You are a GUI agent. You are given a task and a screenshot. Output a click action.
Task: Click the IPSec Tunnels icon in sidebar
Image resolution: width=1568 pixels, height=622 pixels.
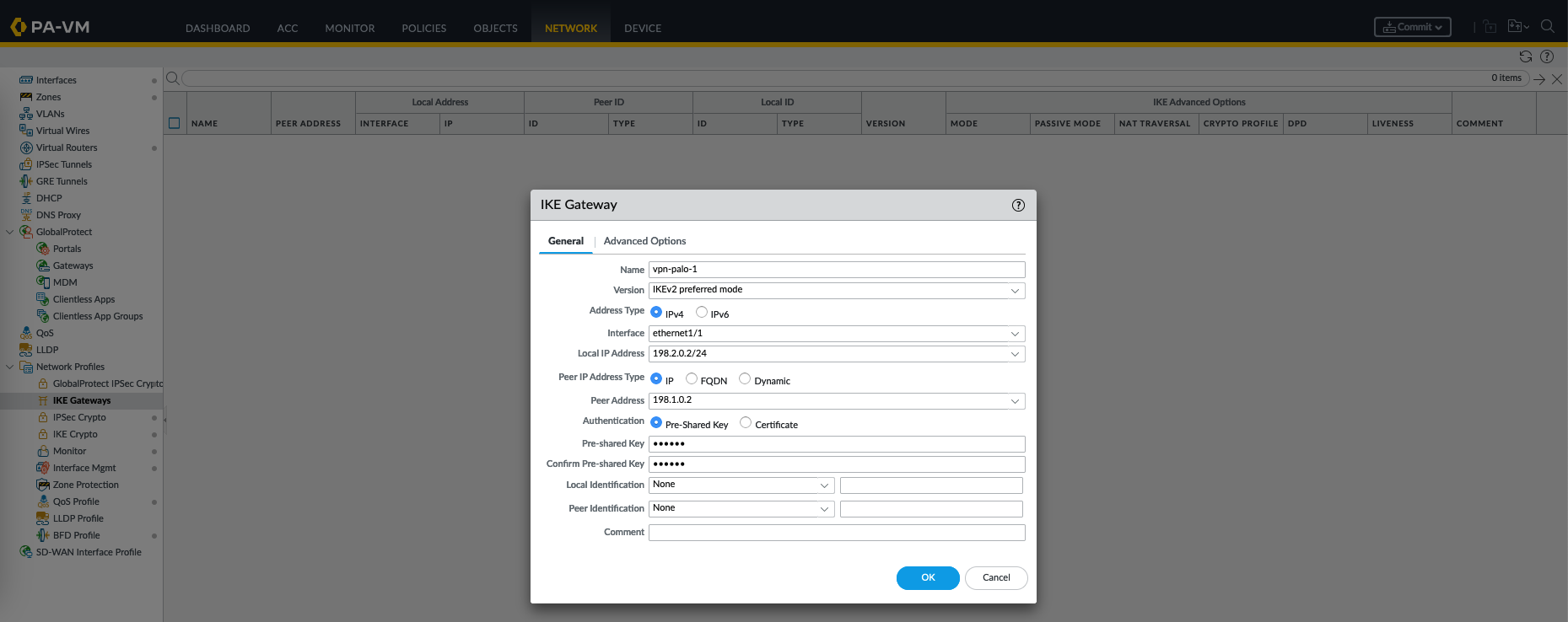click(x=26, y=164)
